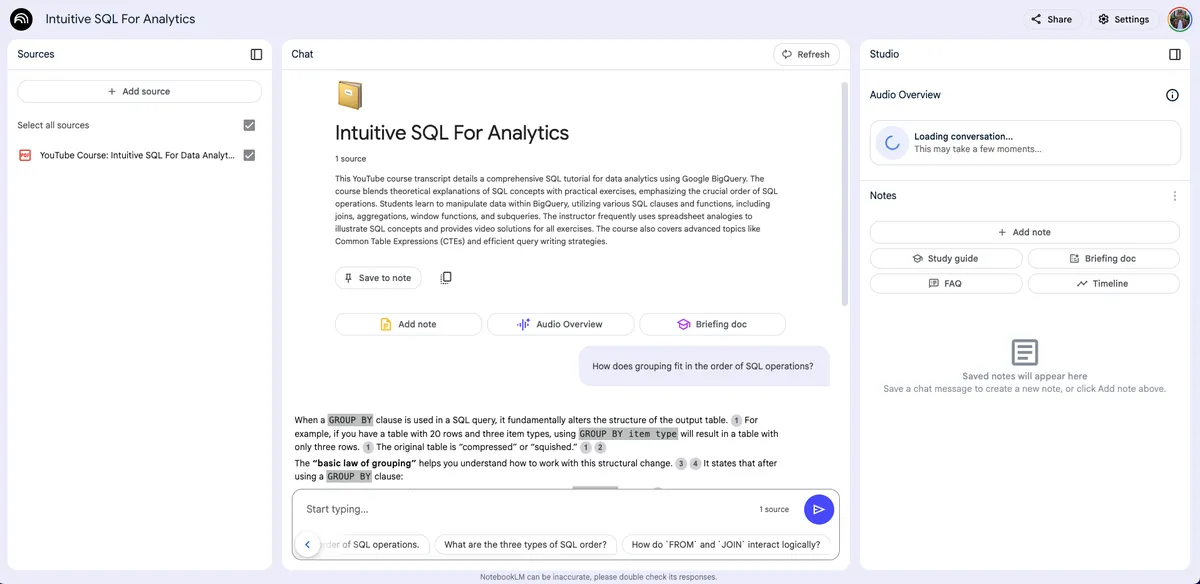The image size is (1200, 584).
Task: Add note in the Studio panel
Action: point(1024,232)
